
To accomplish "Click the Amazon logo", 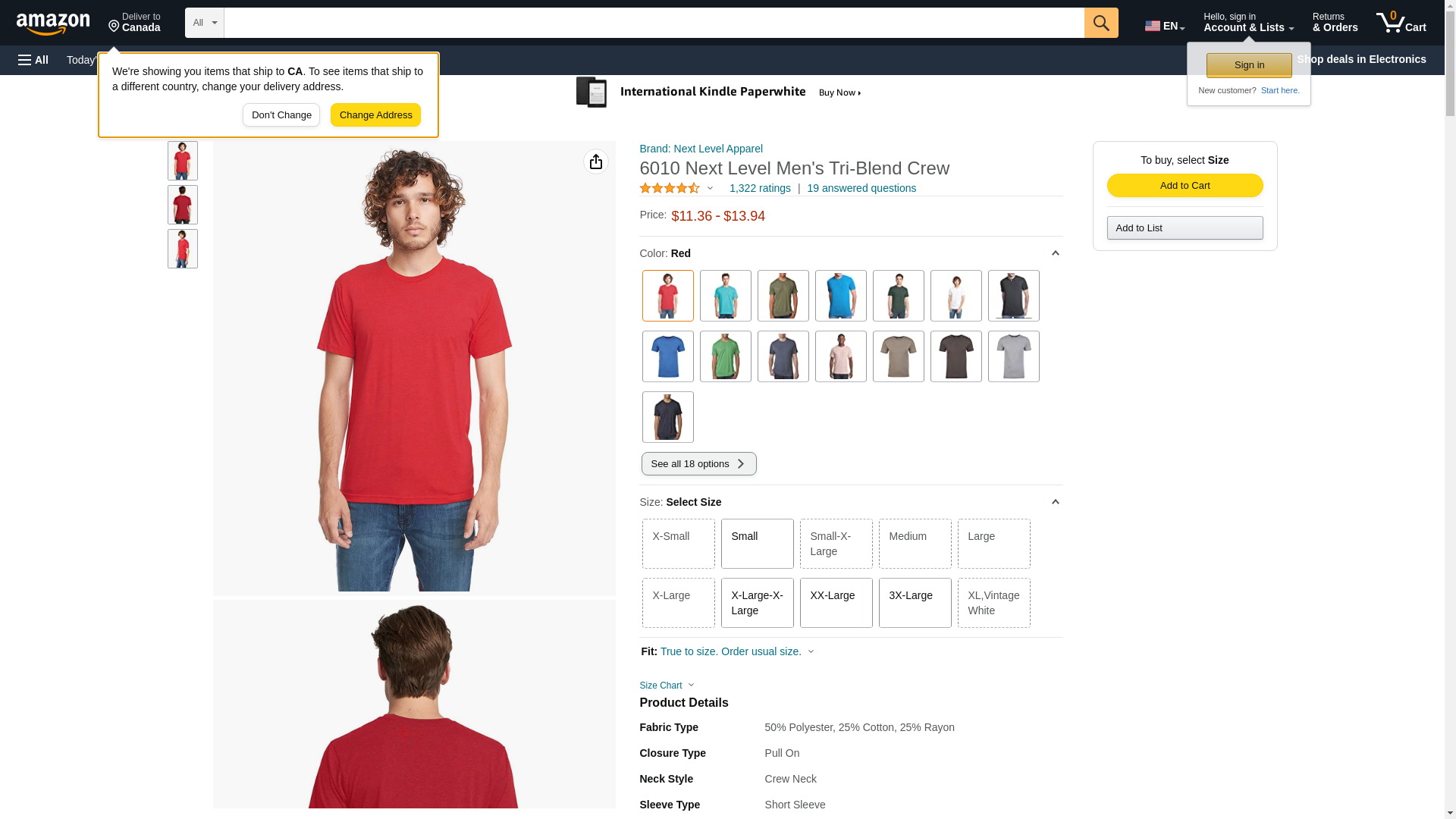I will coord(53,24).
